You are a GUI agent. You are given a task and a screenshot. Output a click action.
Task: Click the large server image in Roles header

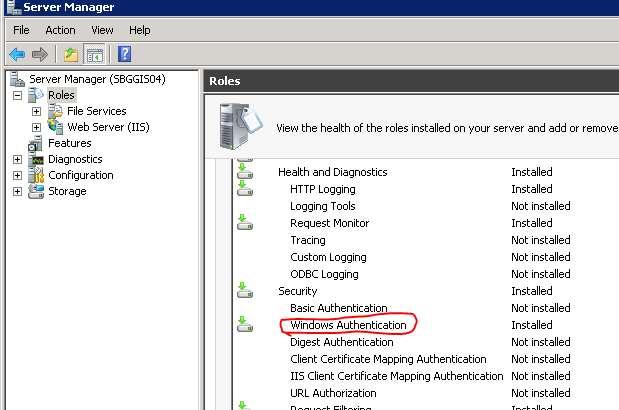[240, 126]
